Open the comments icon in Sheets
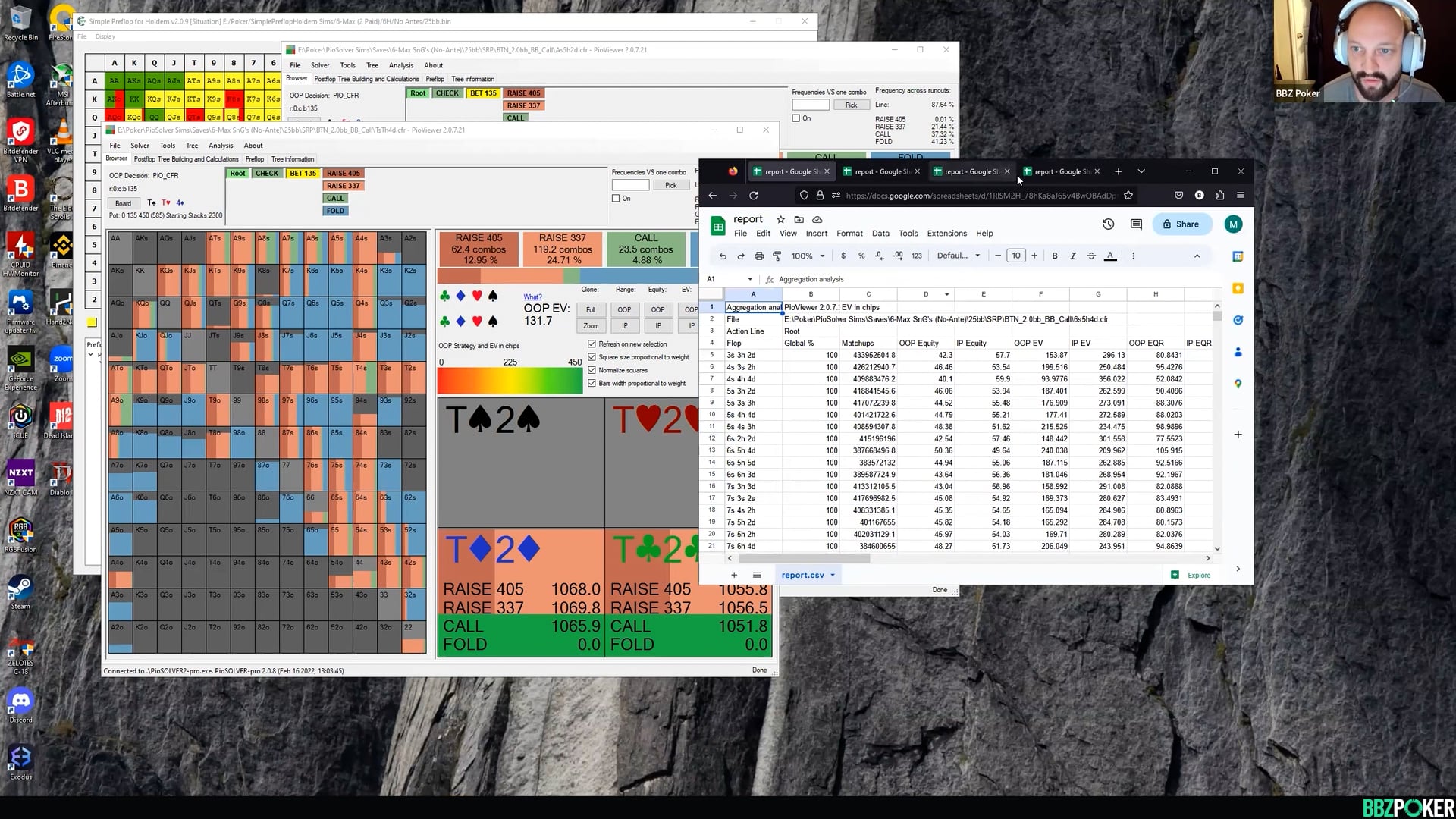The height and width of the screenshot is (819, 1456). pyautogui.click(x=1135, y=224)
